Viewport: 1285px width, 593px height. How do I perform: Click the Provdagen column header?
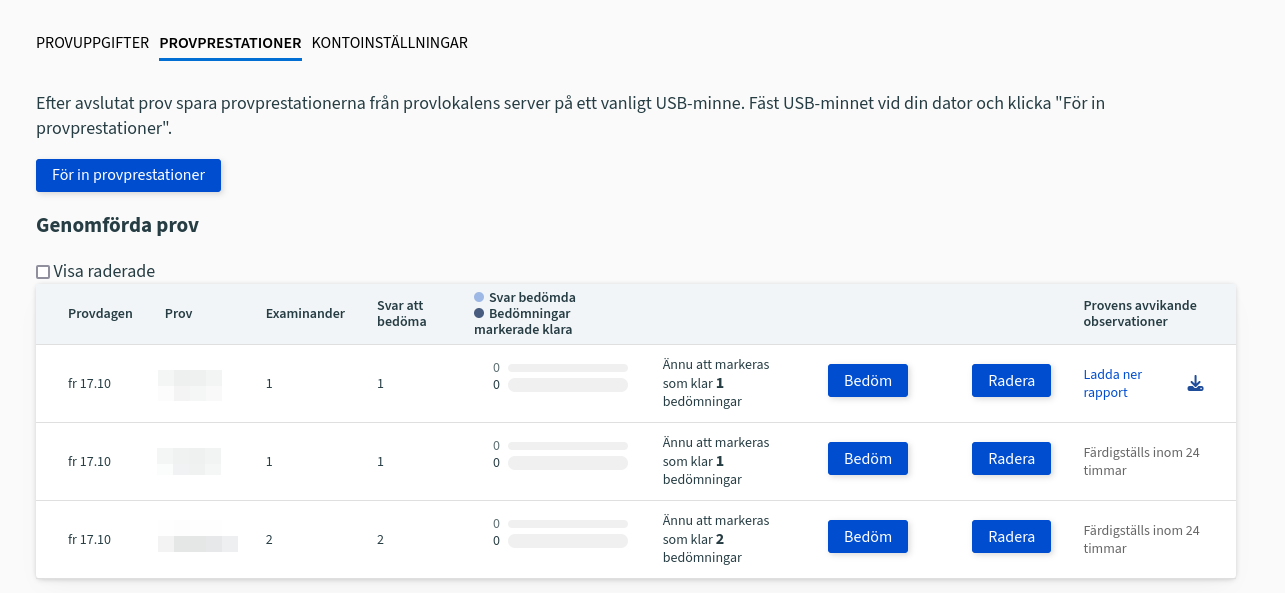(x=100, y=314)
